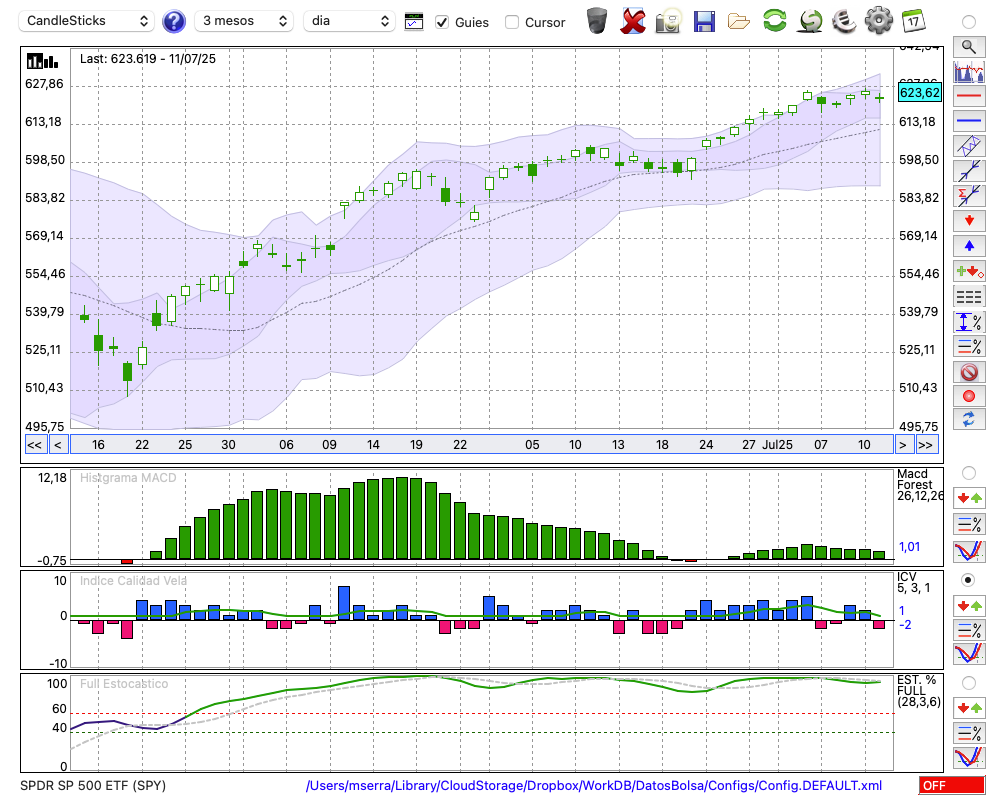Open the CandleSticks chart type dropdown
Image resolution: width=1000 pixels, height=800 pixels.
[87, 21]
